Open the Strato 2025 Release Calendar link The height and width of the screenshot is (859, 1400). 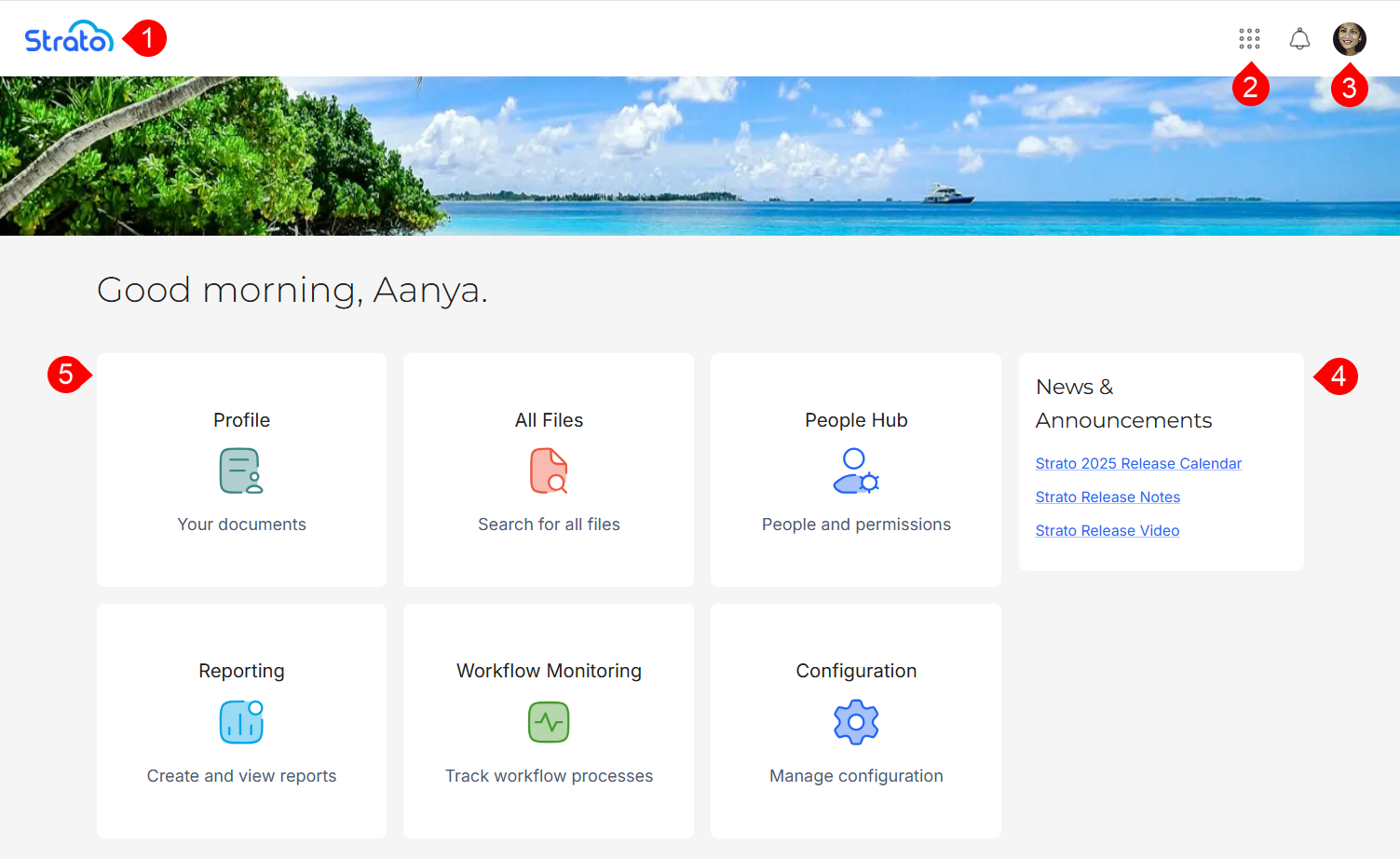(1138, 463)
